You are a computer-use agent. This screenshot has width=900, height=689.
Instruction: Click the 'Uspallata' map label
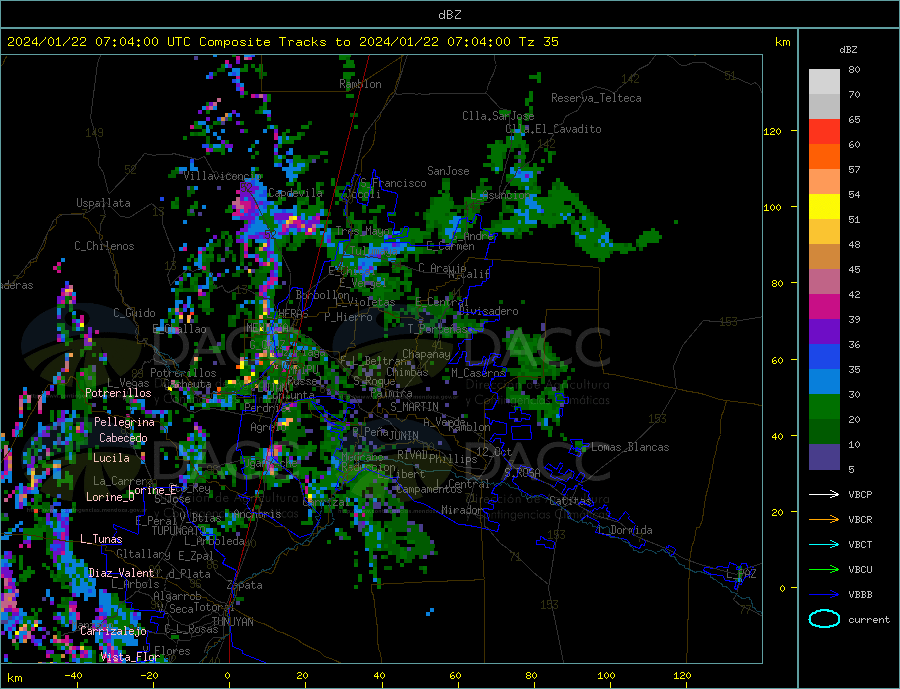pyautogui.click(x=103, y=203)
